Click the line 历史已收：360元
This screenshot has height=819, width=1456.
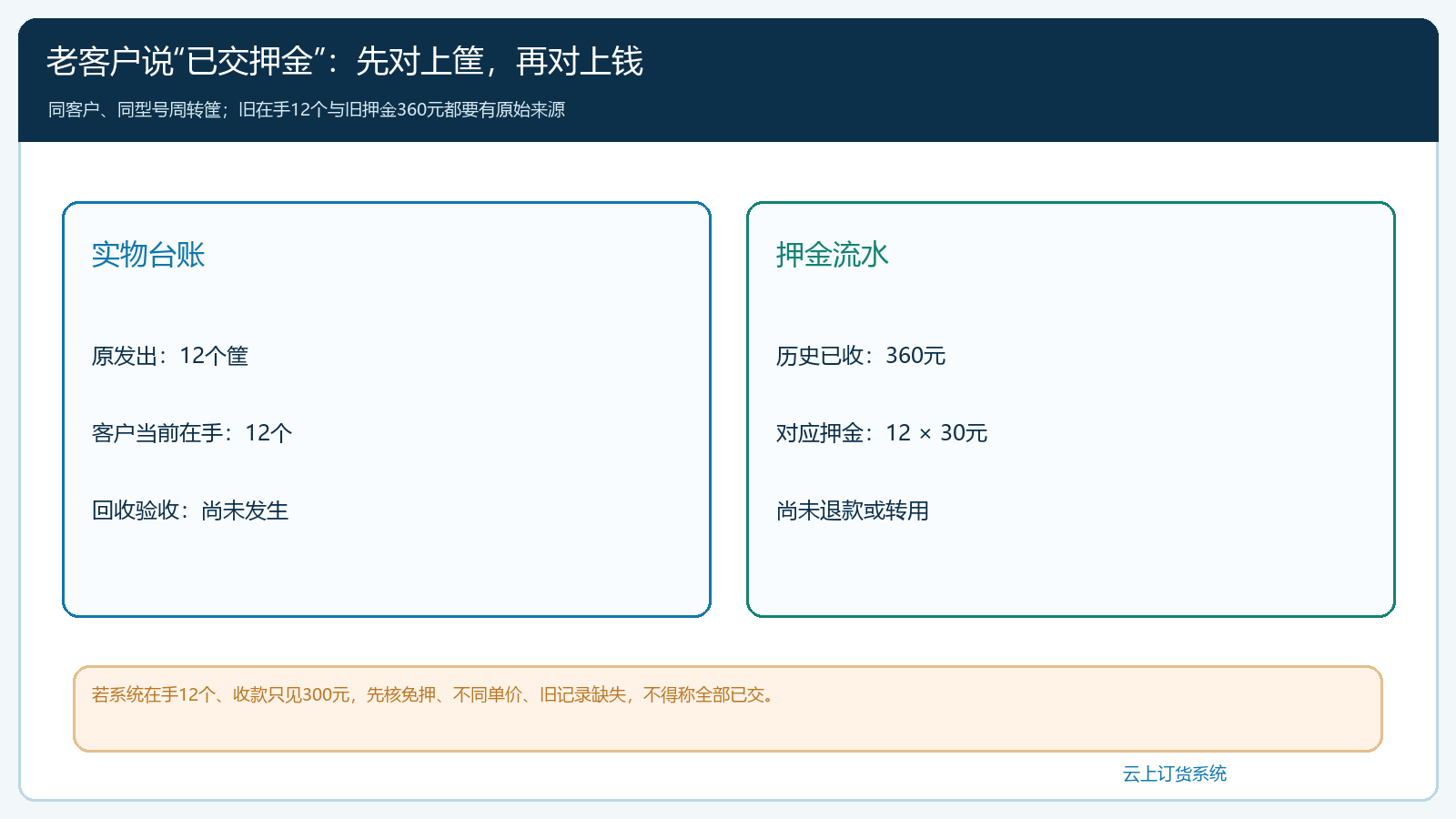(x=861, y=356)
